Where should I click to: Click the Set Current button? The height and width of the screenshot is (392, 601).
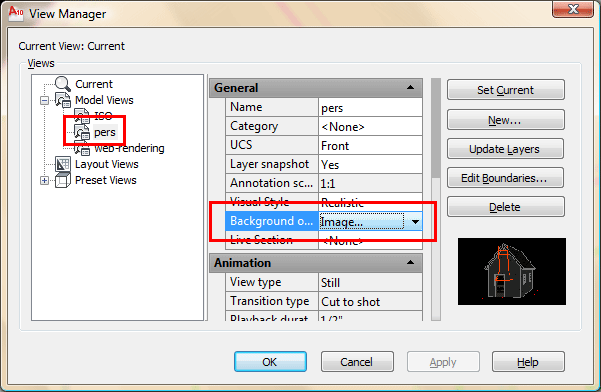click(506, 90)
